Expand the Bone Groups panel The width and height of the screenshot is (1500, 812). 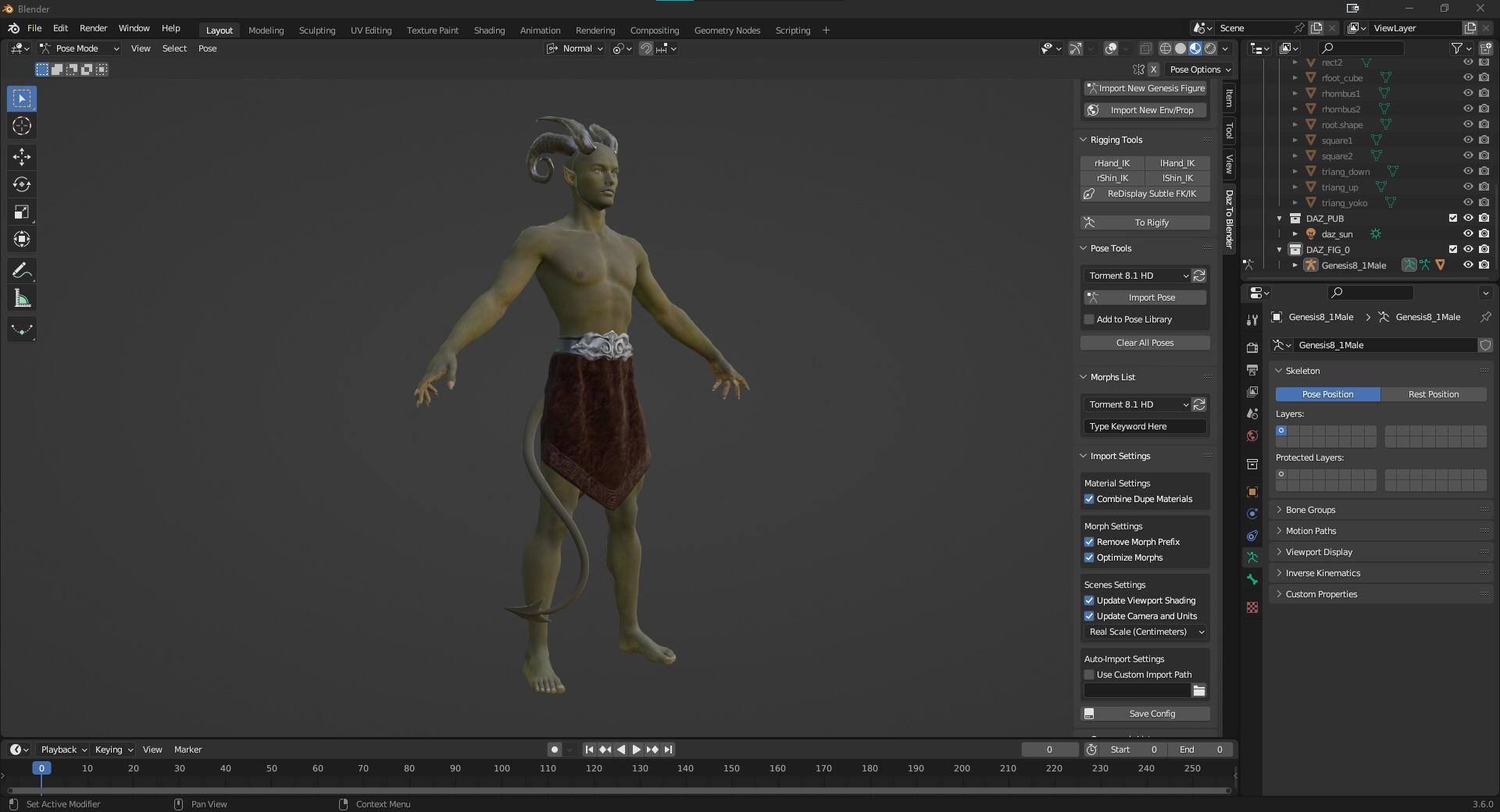click(x=1310, y=510)
